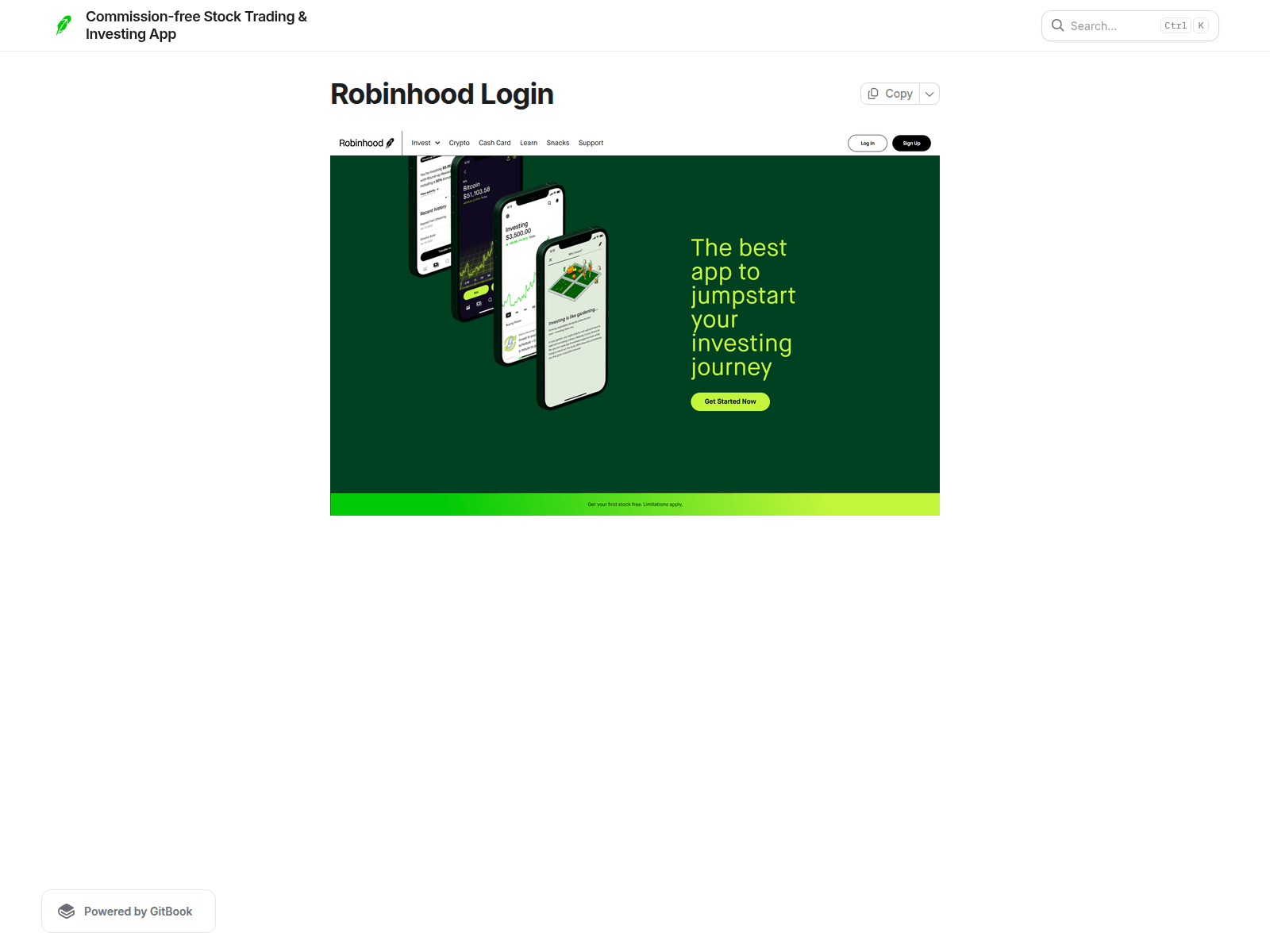Focus the Search input field
The width and height of the screenshot is (1270, 952).
[x=1130, y=25]
